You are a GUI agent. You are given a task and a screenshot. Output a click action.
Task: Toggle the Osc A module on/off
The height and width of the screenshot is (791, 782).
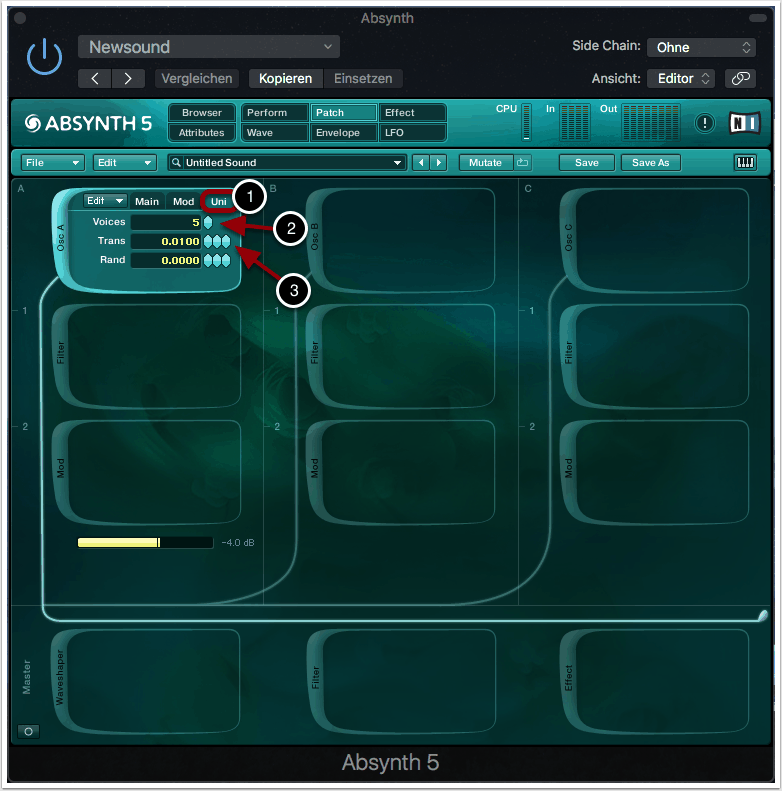pyautogui.click(x=61, y=238)
